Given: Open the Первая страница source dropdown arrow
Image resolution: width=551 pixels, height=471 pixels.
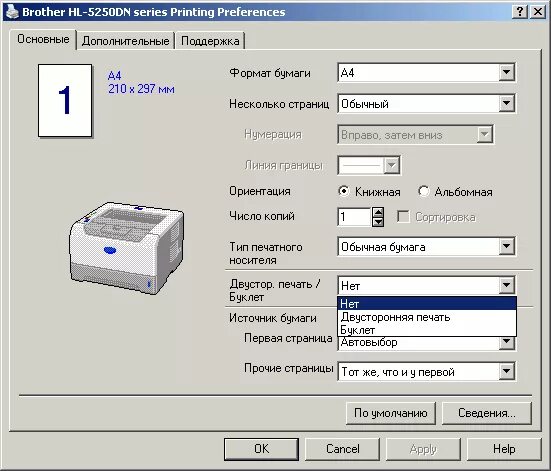Looking at the screenshot, I should (506, 342).
